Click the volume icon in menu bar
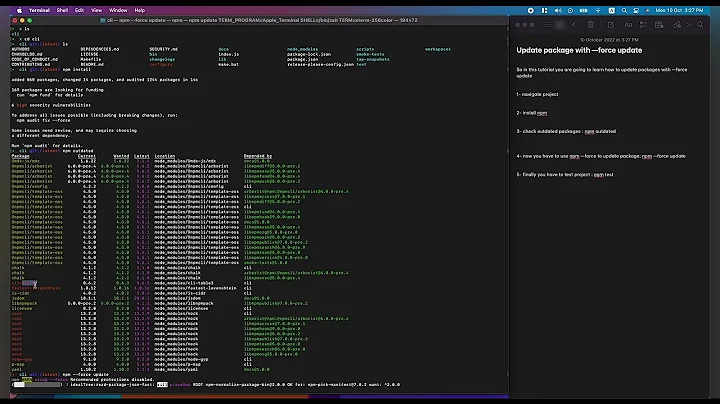Image resolution: width=720 pixels, height=404 pixels. [558, 10]
